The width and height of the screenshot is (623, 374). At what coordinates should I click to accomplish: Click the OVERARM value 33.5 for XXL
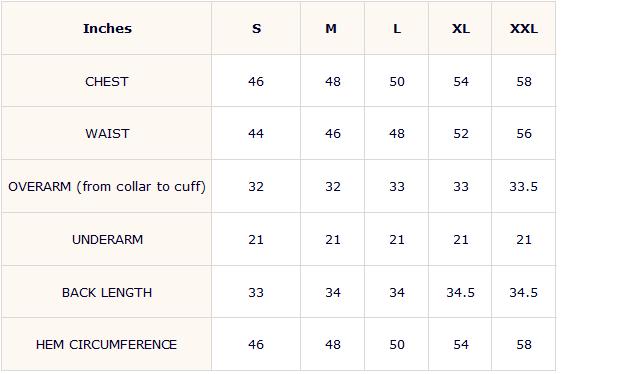[524, 186]
